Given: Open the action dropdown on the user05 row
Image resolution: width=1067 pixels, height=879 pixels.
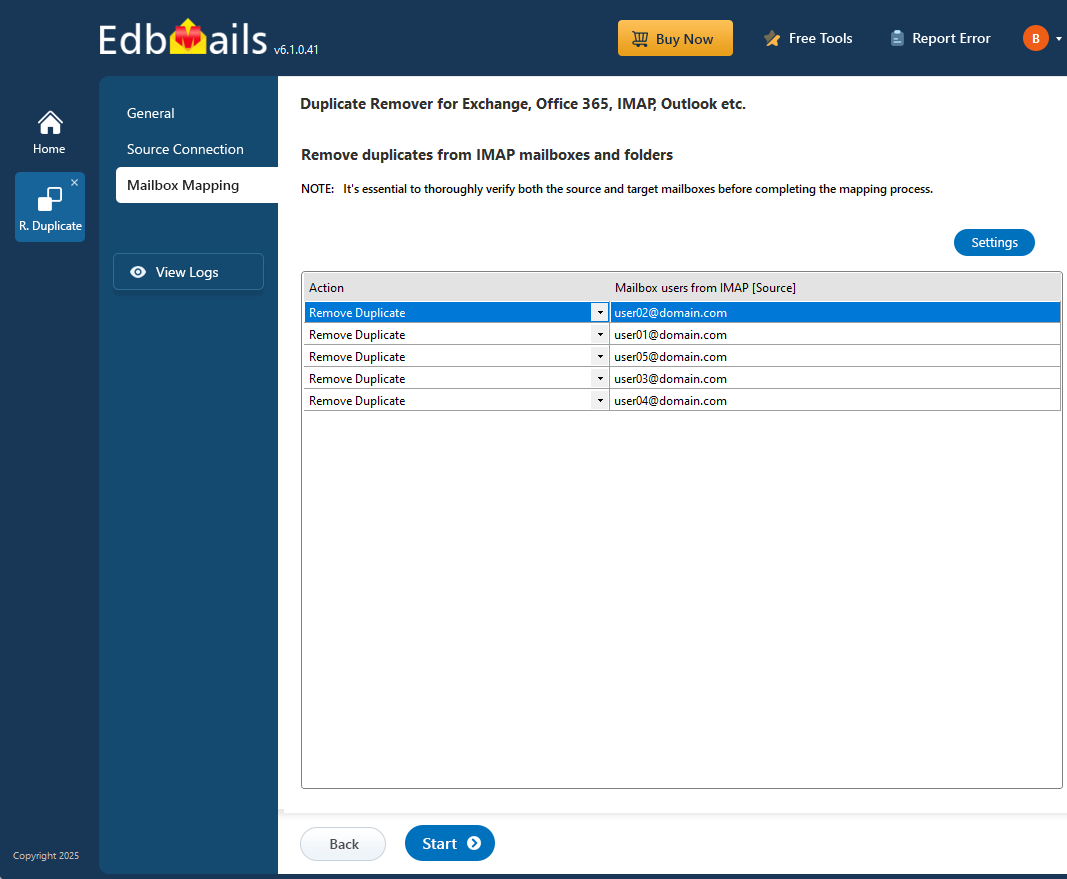Looking at the screenshot, I should click(600, 356).
